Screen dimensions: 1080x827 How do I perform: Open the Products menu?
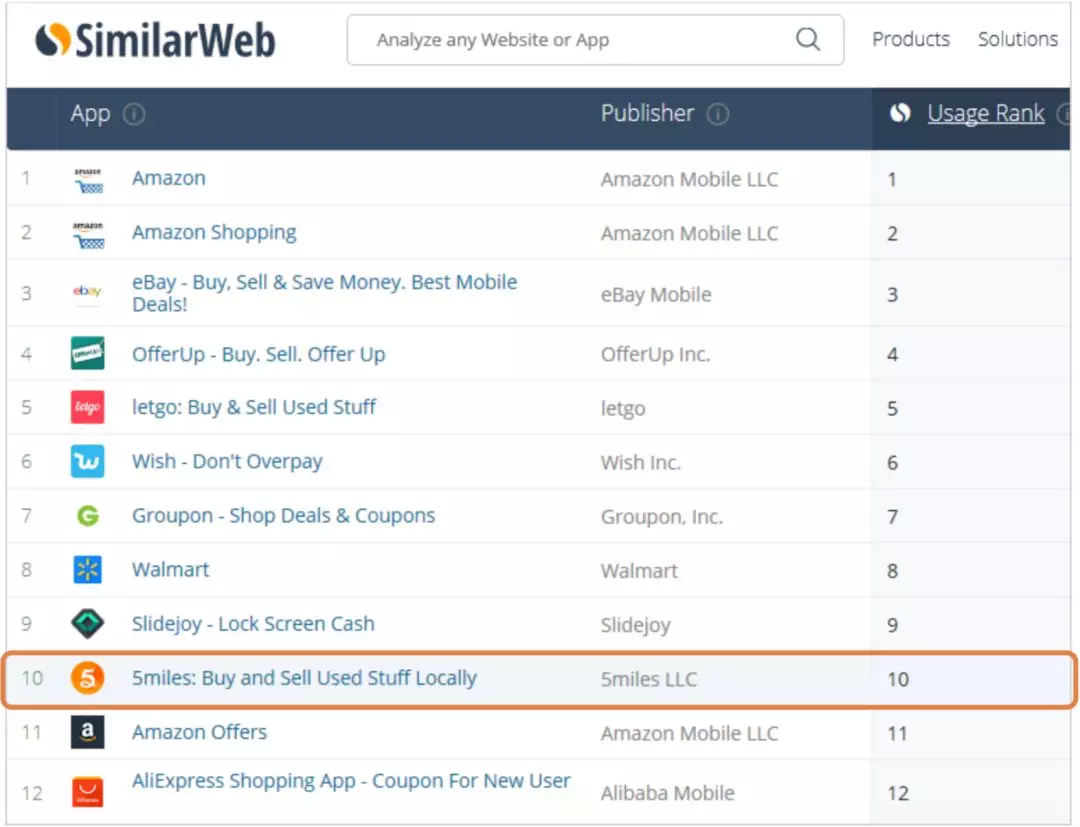point(911,39)
